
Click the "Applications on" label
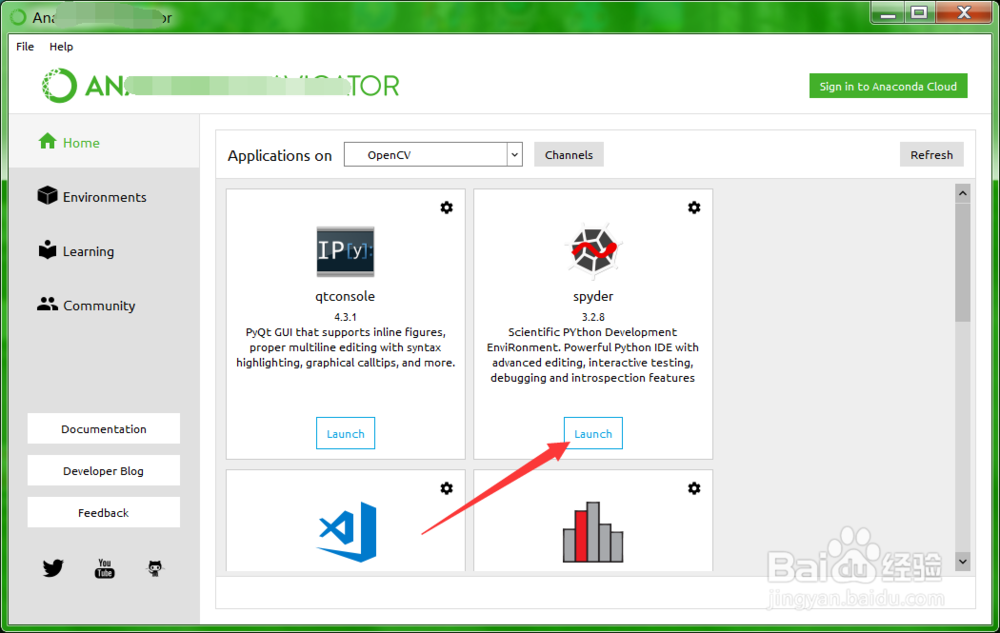(280, 156)
